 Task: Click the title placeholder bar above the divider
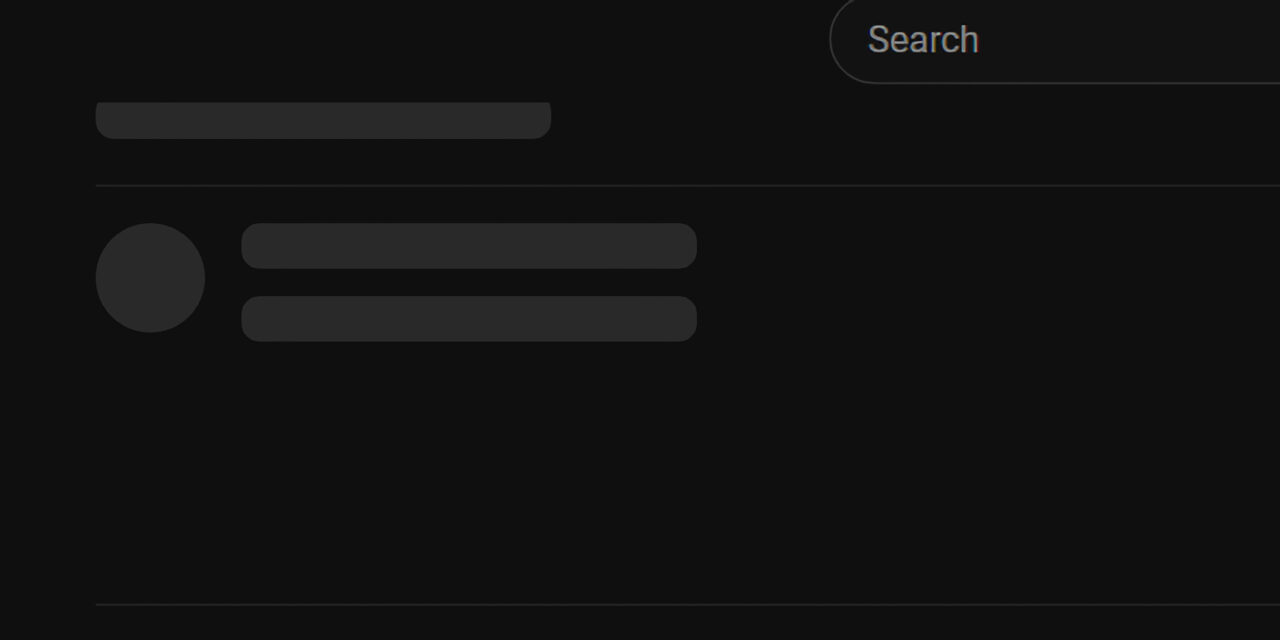(322, 120)
